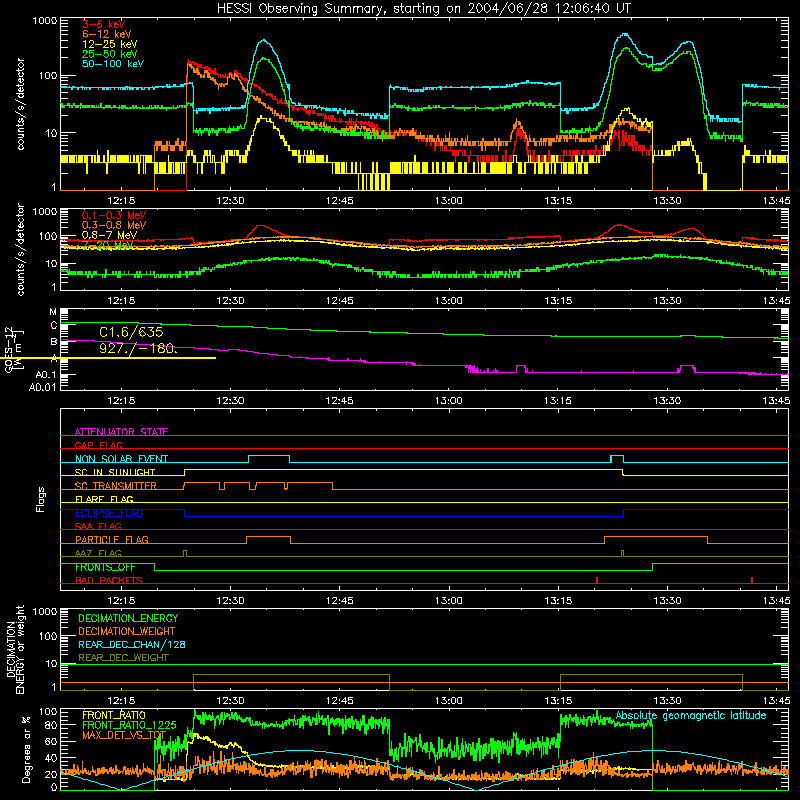
Task: Click the Absolute geomagnetic latitude label
Action: tap(691, 715)
